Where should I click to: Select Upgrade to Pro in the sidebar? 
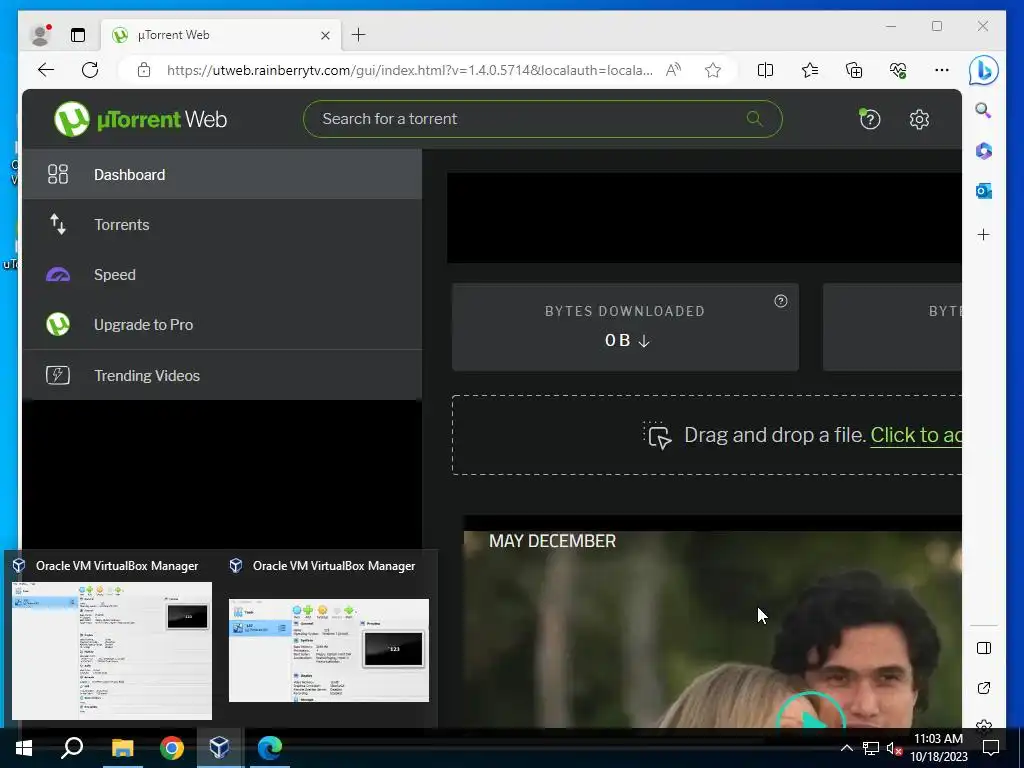tap(222, 325)
